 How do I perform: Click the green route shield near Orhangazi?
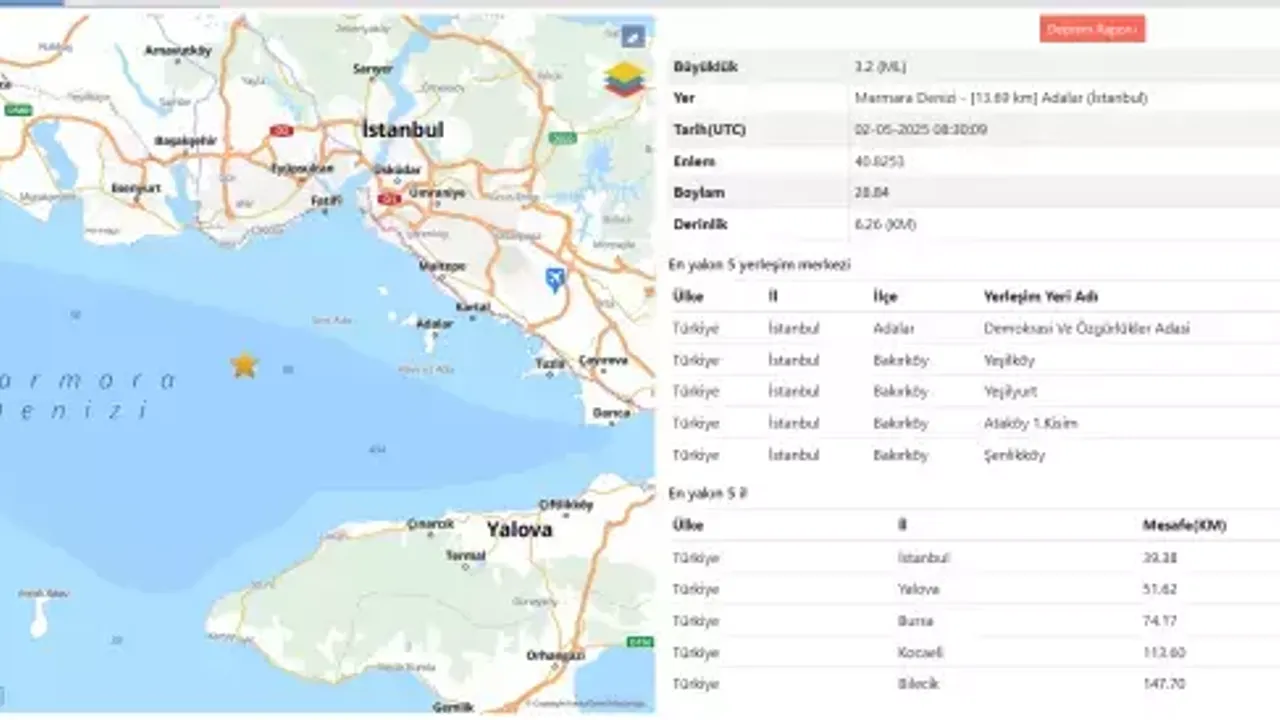click(641, 641)
